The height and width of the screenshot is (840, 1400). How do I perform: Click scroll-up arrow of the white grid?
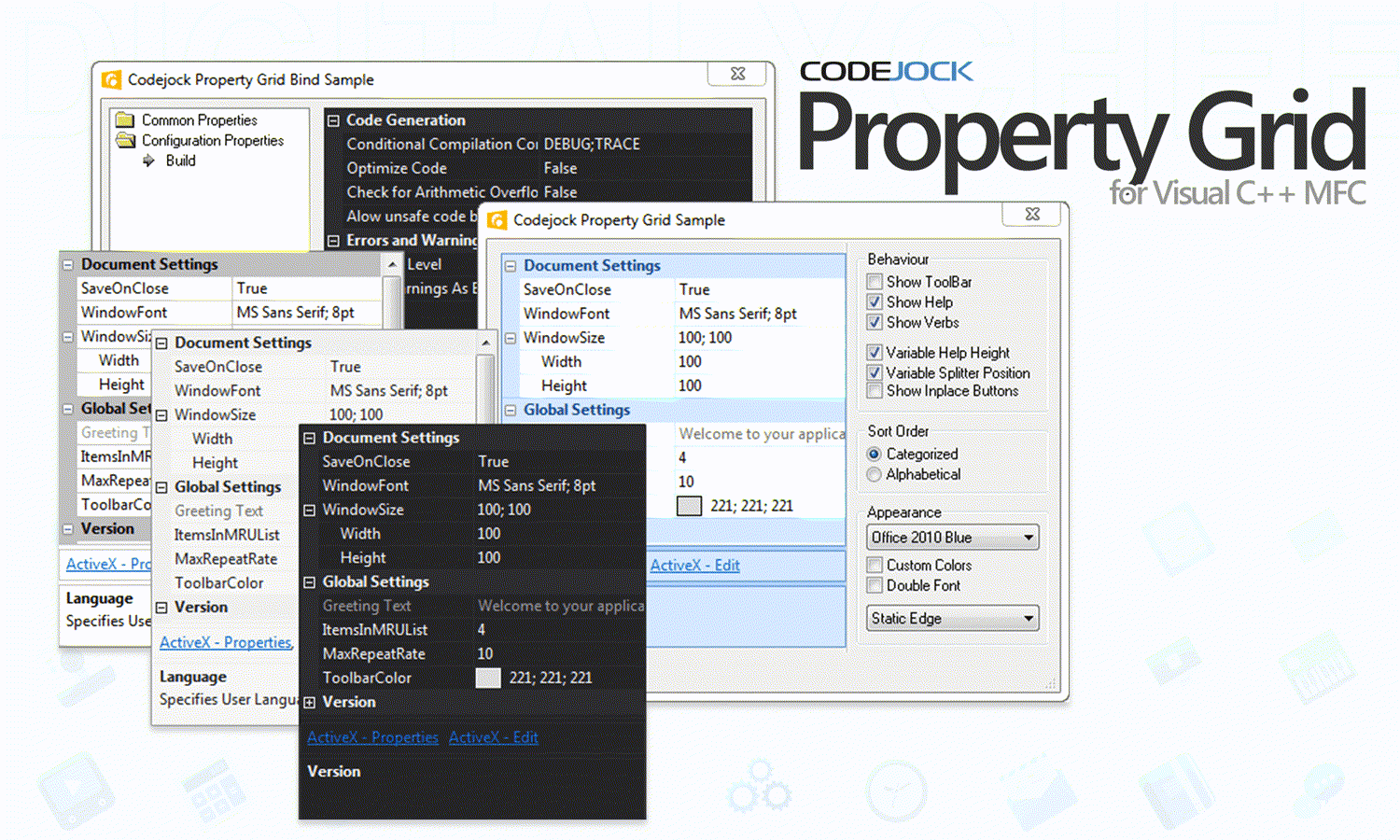(x=485, y=343)
